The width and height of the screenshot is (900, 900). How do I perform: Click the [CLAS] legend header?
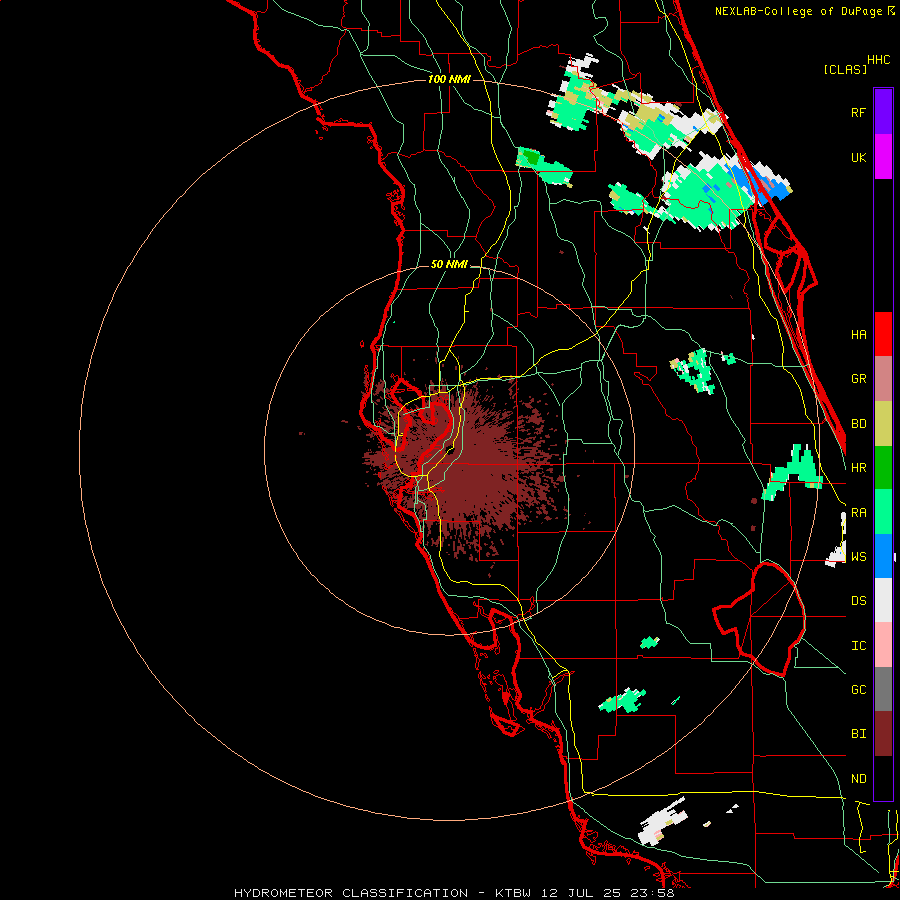click(845, 70)
